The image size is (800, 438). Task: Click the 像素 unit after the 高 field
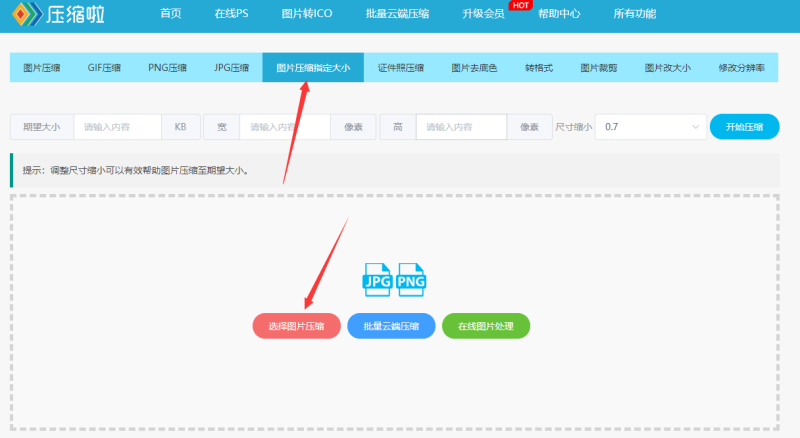click(529, 127)
